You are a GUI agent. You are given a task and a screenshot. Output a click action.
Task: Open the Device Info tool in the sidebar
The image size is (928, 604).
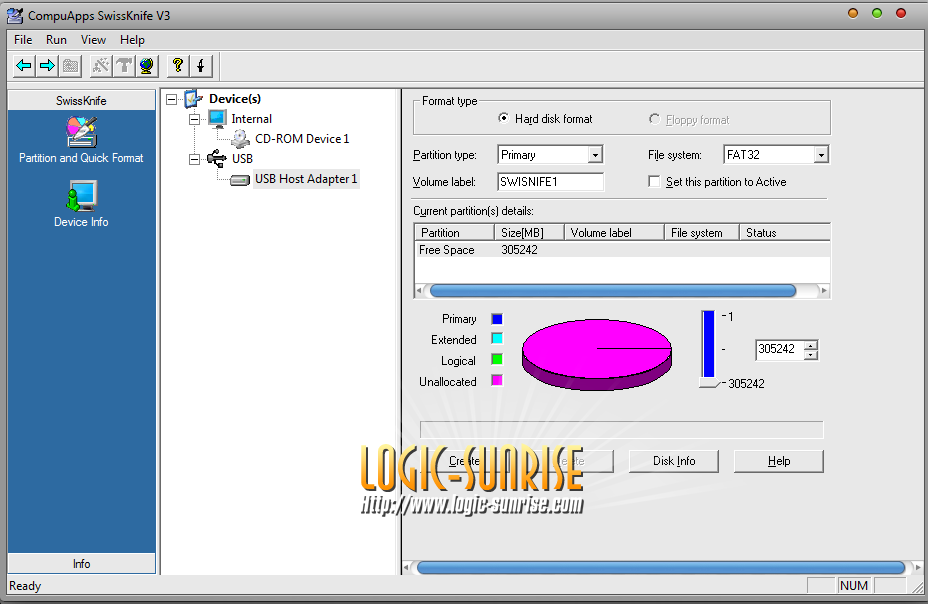click(81, 204)
